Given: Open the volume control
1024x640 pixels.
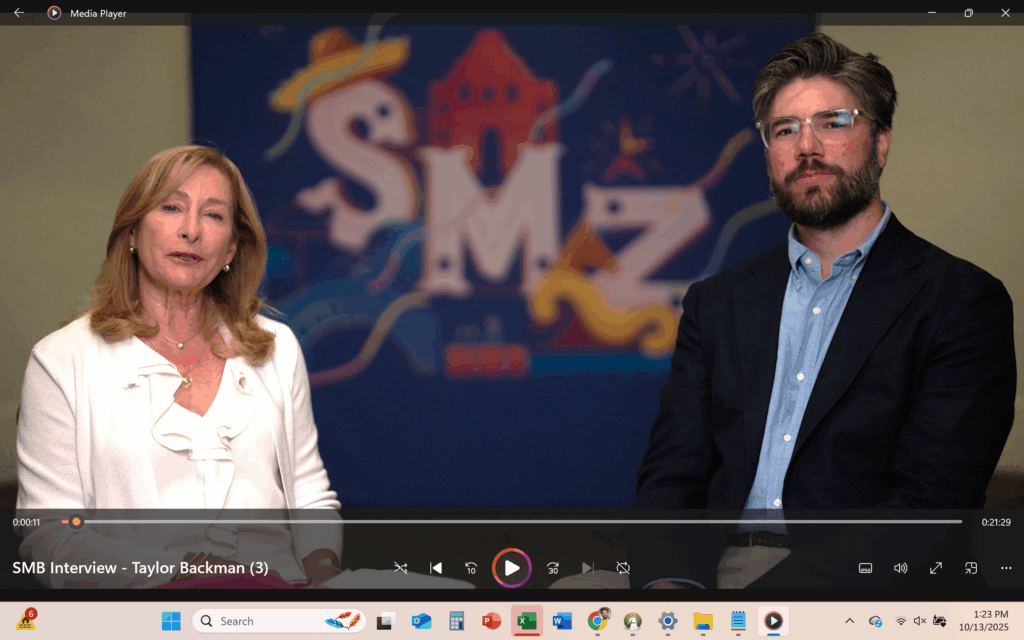Looking at the screenshot, I should click(x=900, y=568).
